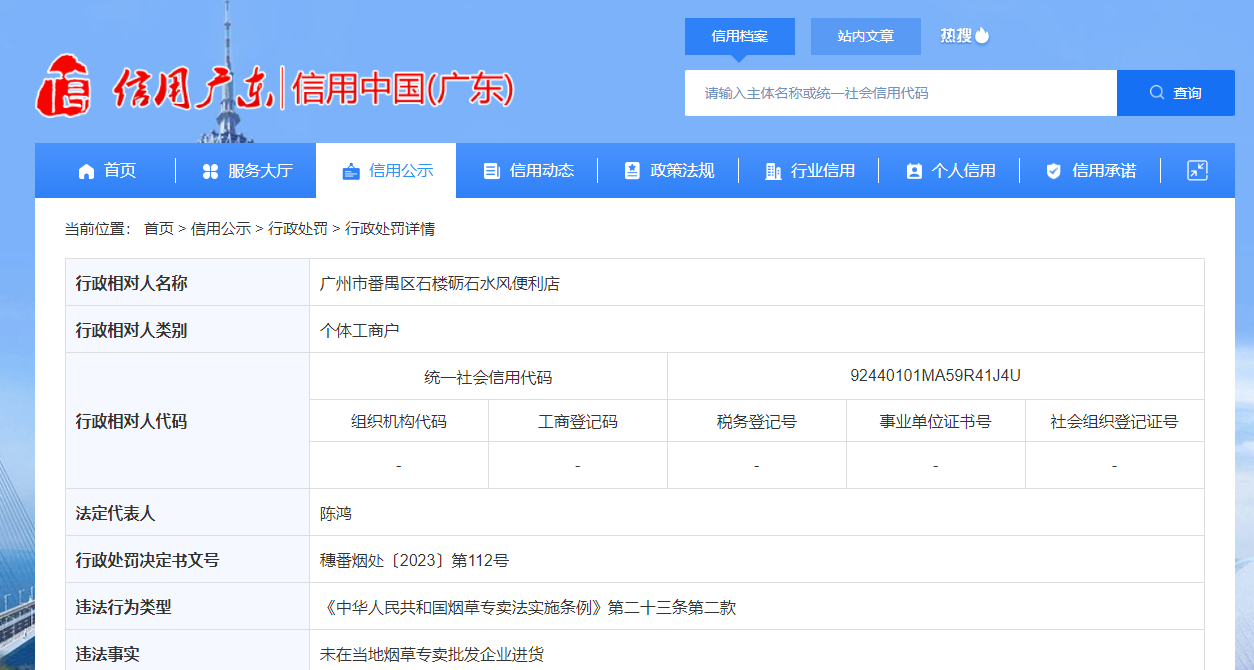1254x670 pixels.
Task: Click the 法定代表人 row label
Action: pos(116,514)
